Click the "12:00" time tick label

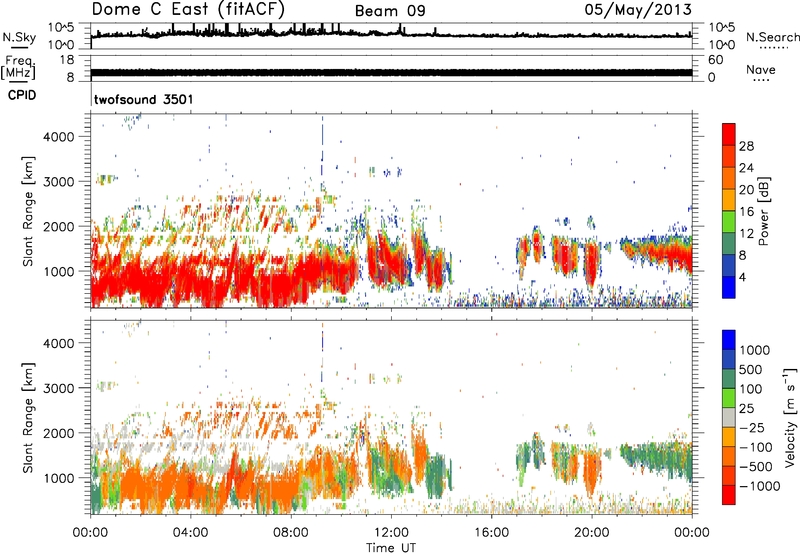(391, 533)
